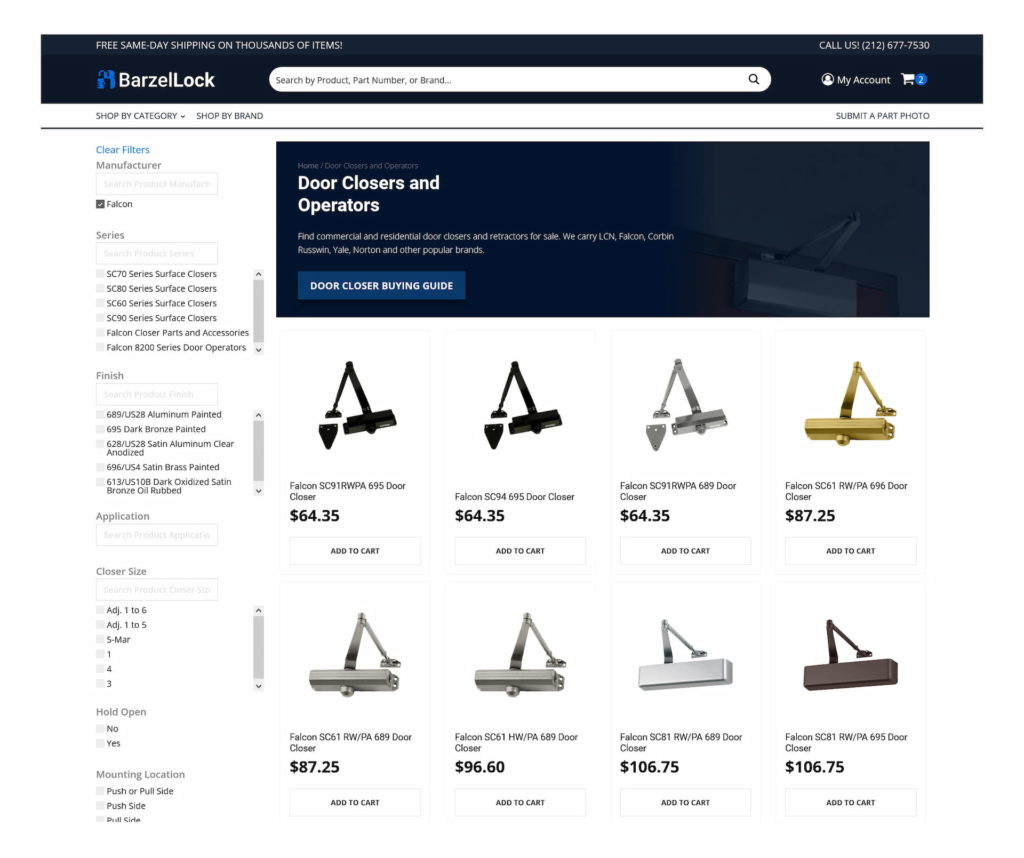Click the BarzelLock logo
This screenshot has width=1024, height=858.
tap(155, 80)
